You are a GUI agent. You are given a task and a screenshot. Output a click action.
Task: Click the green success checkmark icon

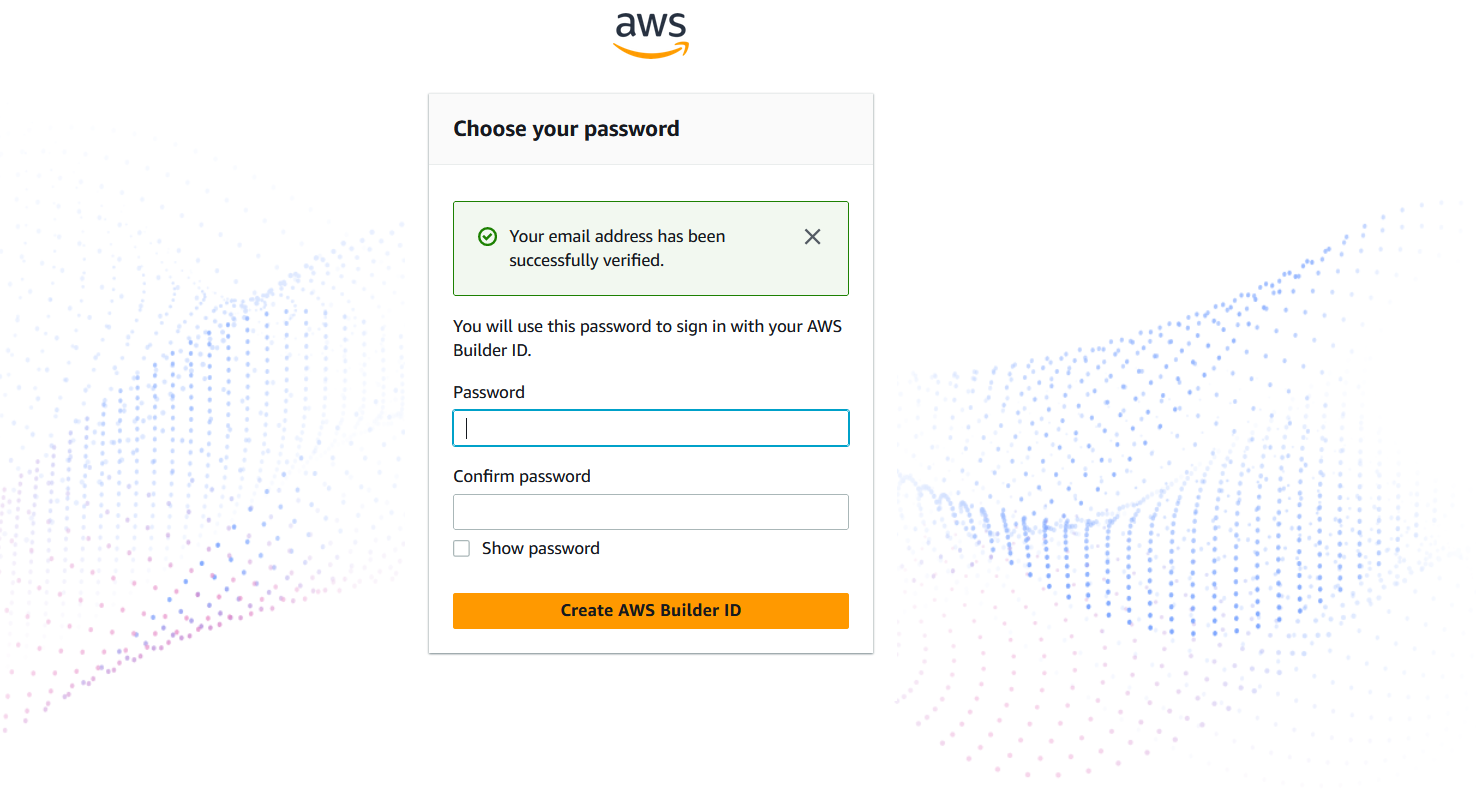pos(487,237)
